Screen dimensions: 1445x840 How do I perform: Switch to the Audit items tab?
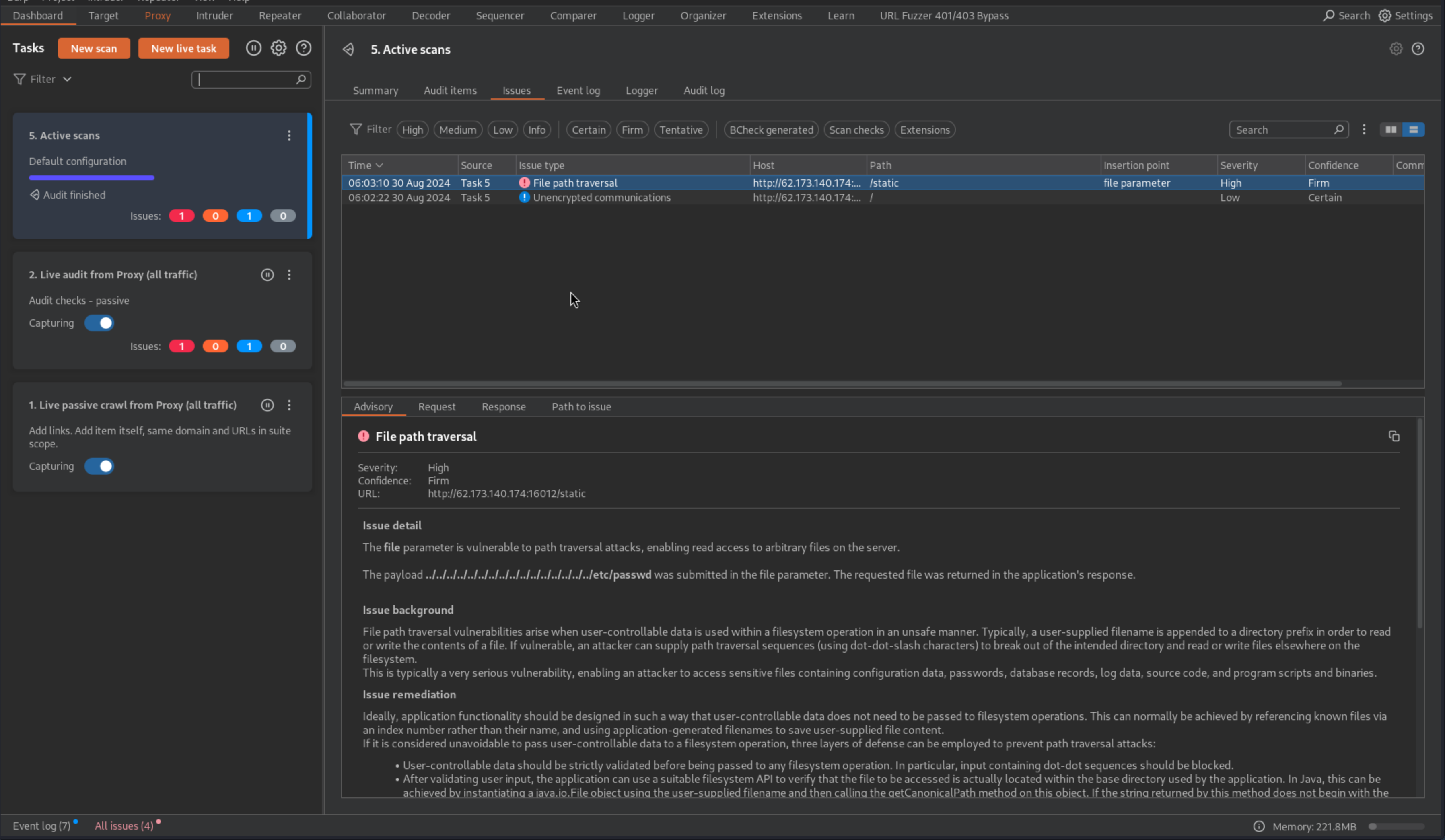tap(450, 91)
